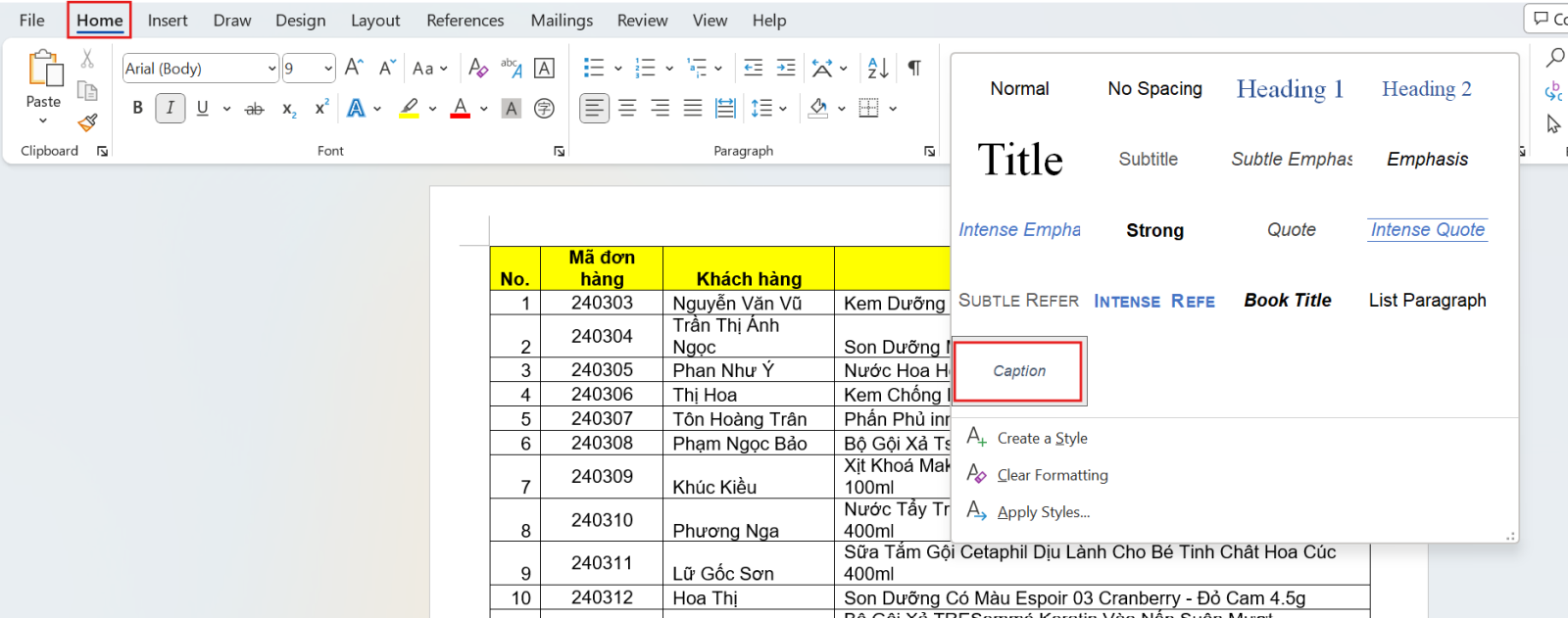Increase font size with A-up icon

tap(354, 68)
